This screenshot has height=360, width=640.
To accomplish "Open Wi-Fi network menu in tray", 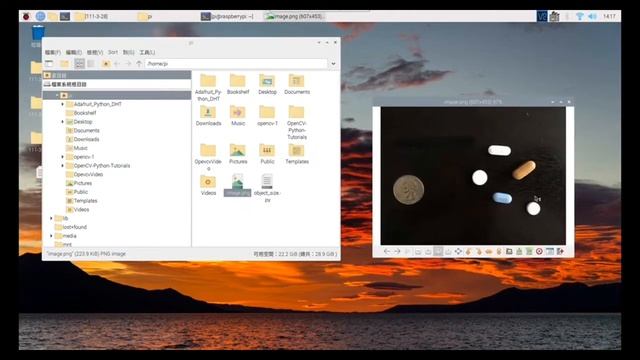I will point(580,16).
